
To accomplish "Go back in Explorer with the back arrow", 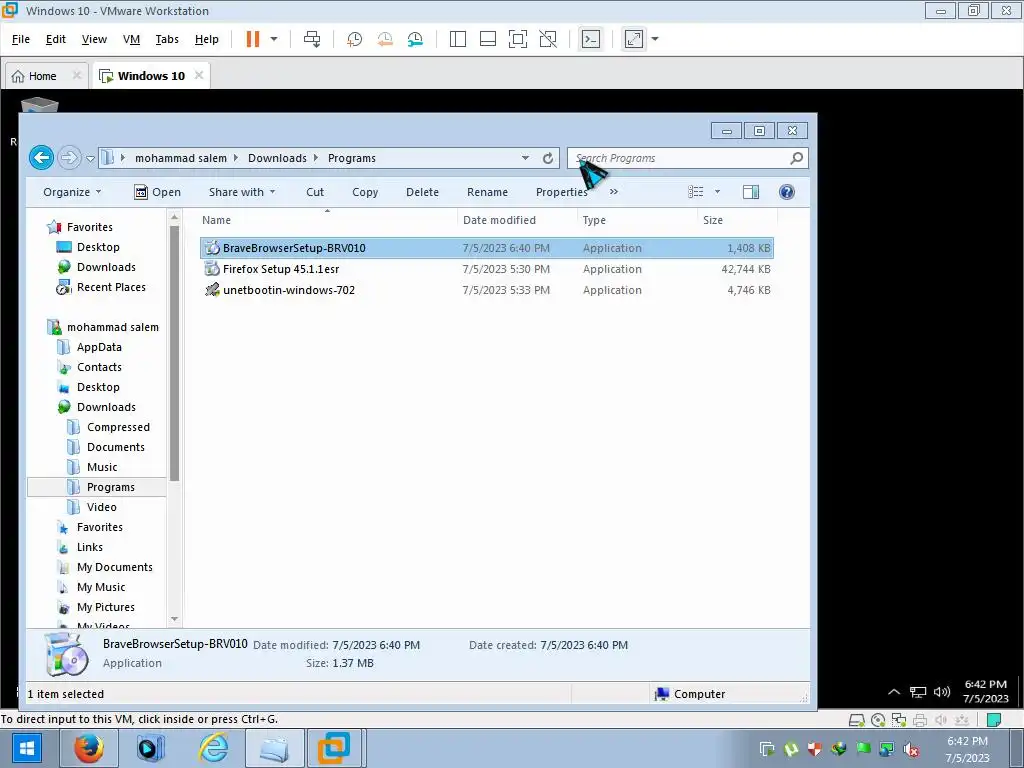I will (x=41, y=157).
